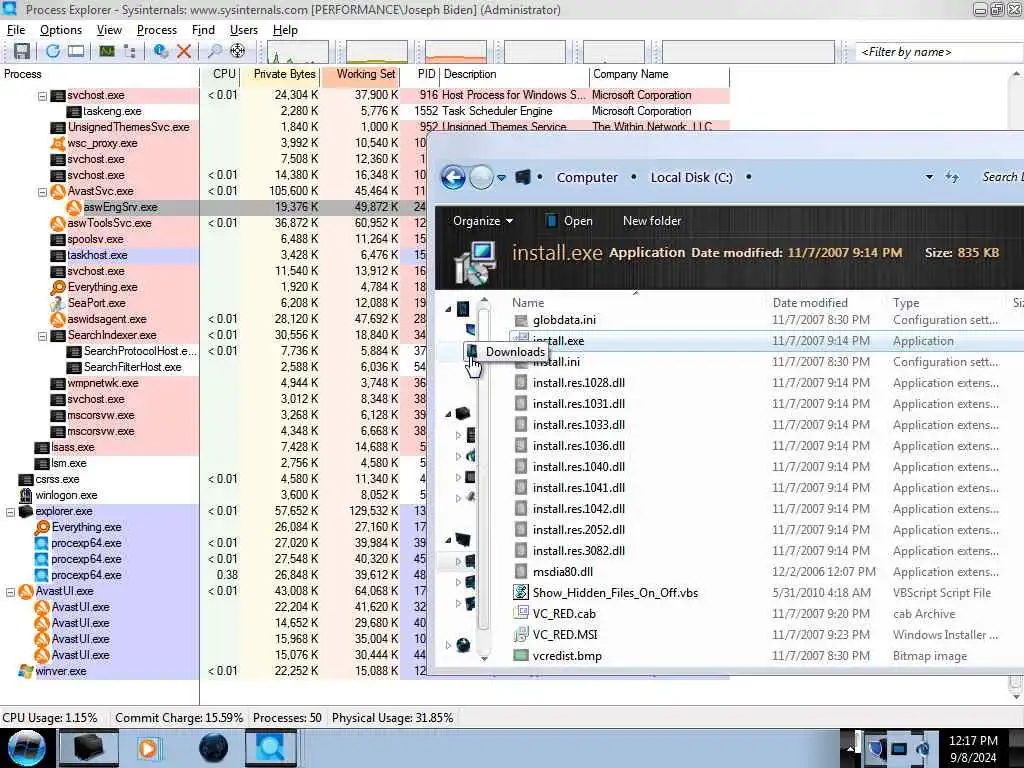Click the Local Disk (C:) breadcrumb
The image size is (1024, 768).
691,177
